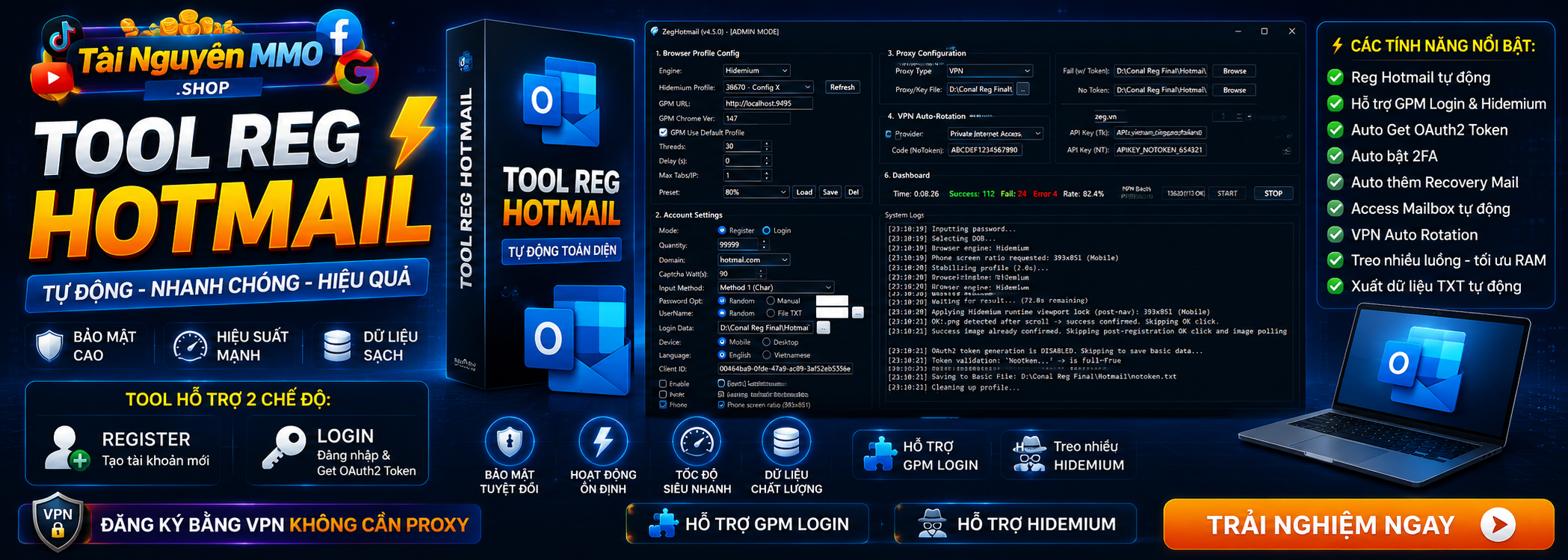The width and height of the screenshot is (1568, 560).
Task: Click the green checkmark beside Reg Hotmail tự động
Action: [x=1335, y=77]
